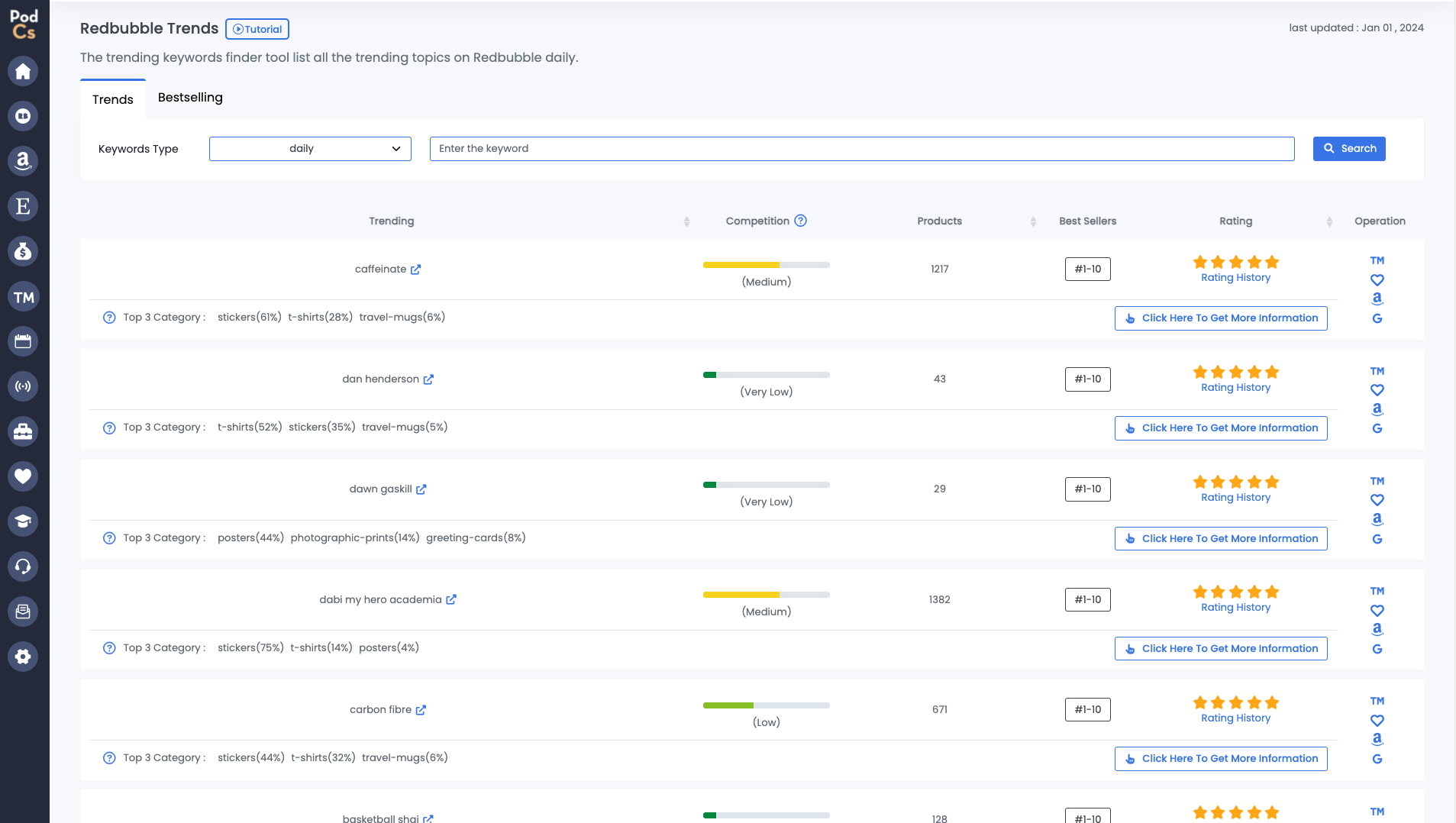Open the TM trademark sidebar icon
The image size is (1456, 823).
point(23,297)
